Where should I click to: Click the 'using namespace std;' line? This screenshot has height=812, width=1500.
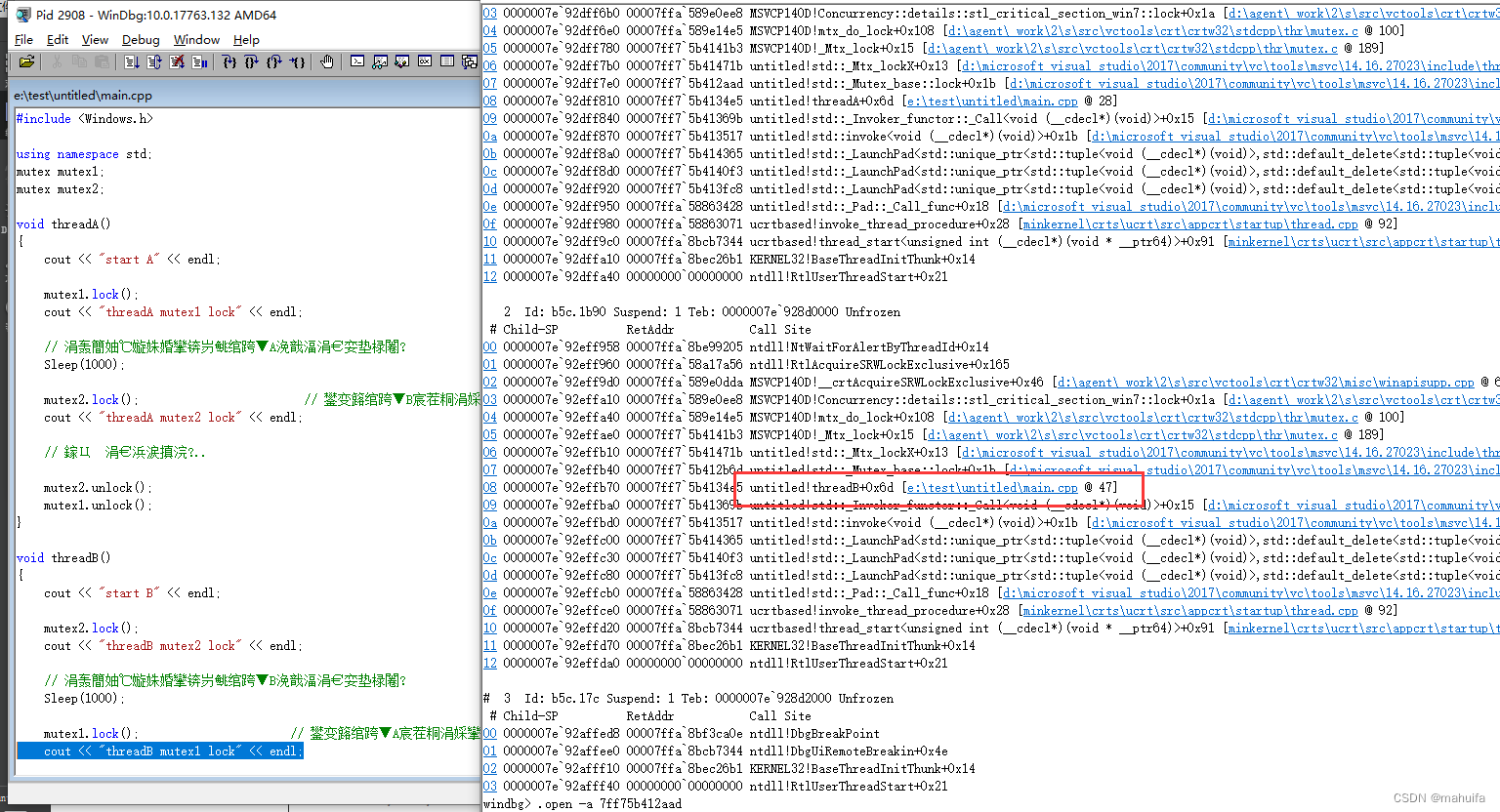[x=84, y=154]
